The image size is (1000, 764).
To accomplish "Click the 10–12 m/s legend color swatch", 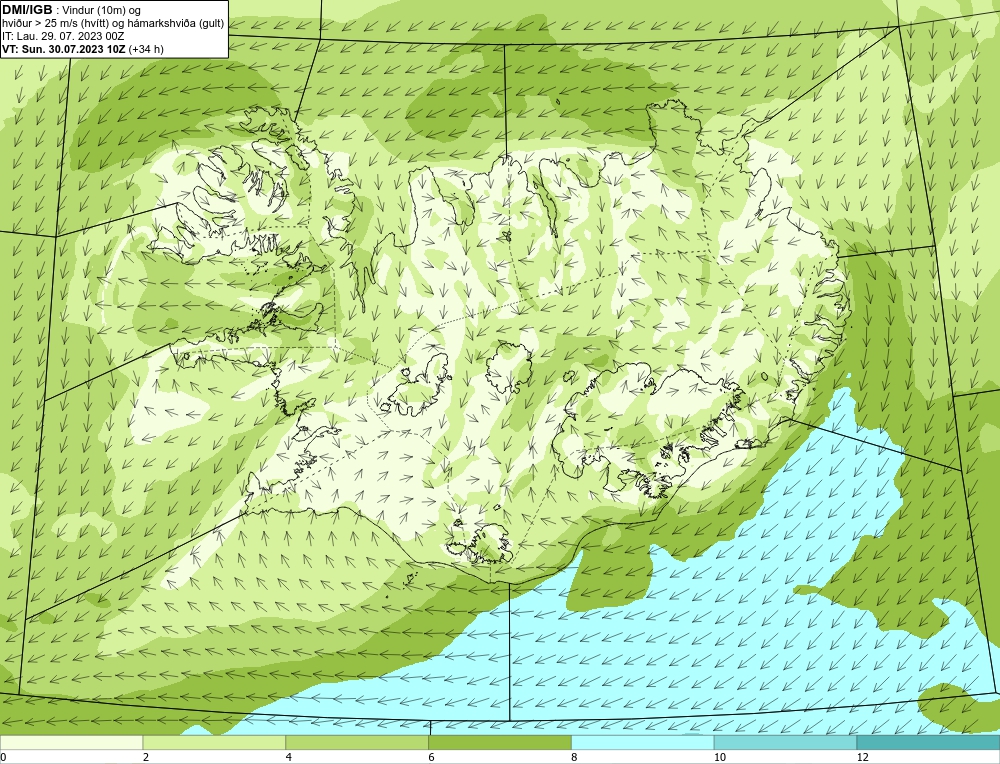I will (786, 742).
